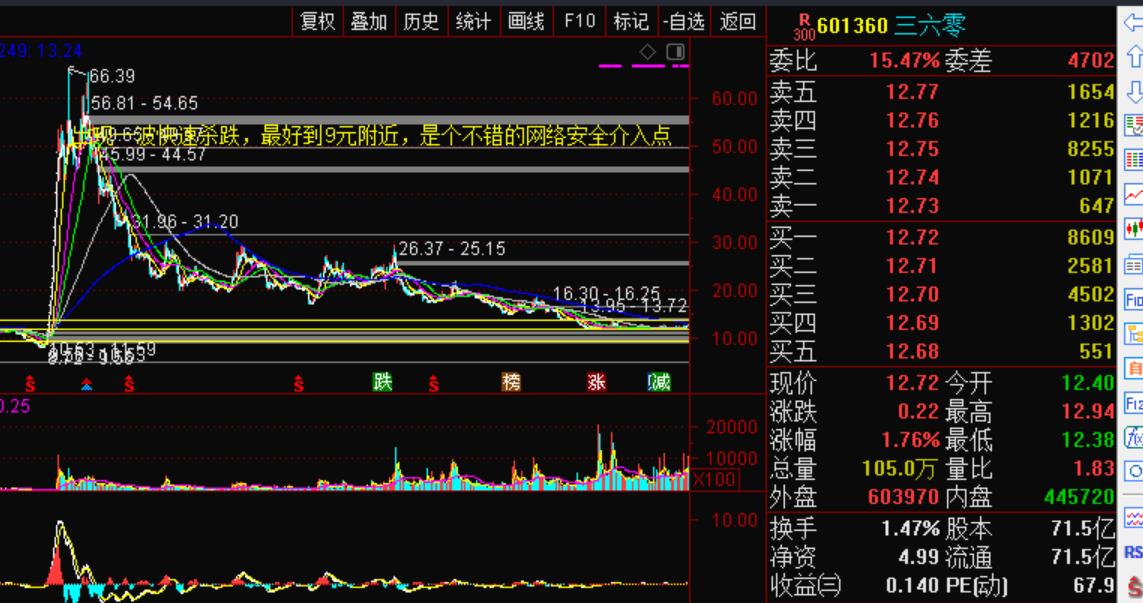
Task: Select the 历史 menu item
Action: pyautogui.click(x=421, y=20)
